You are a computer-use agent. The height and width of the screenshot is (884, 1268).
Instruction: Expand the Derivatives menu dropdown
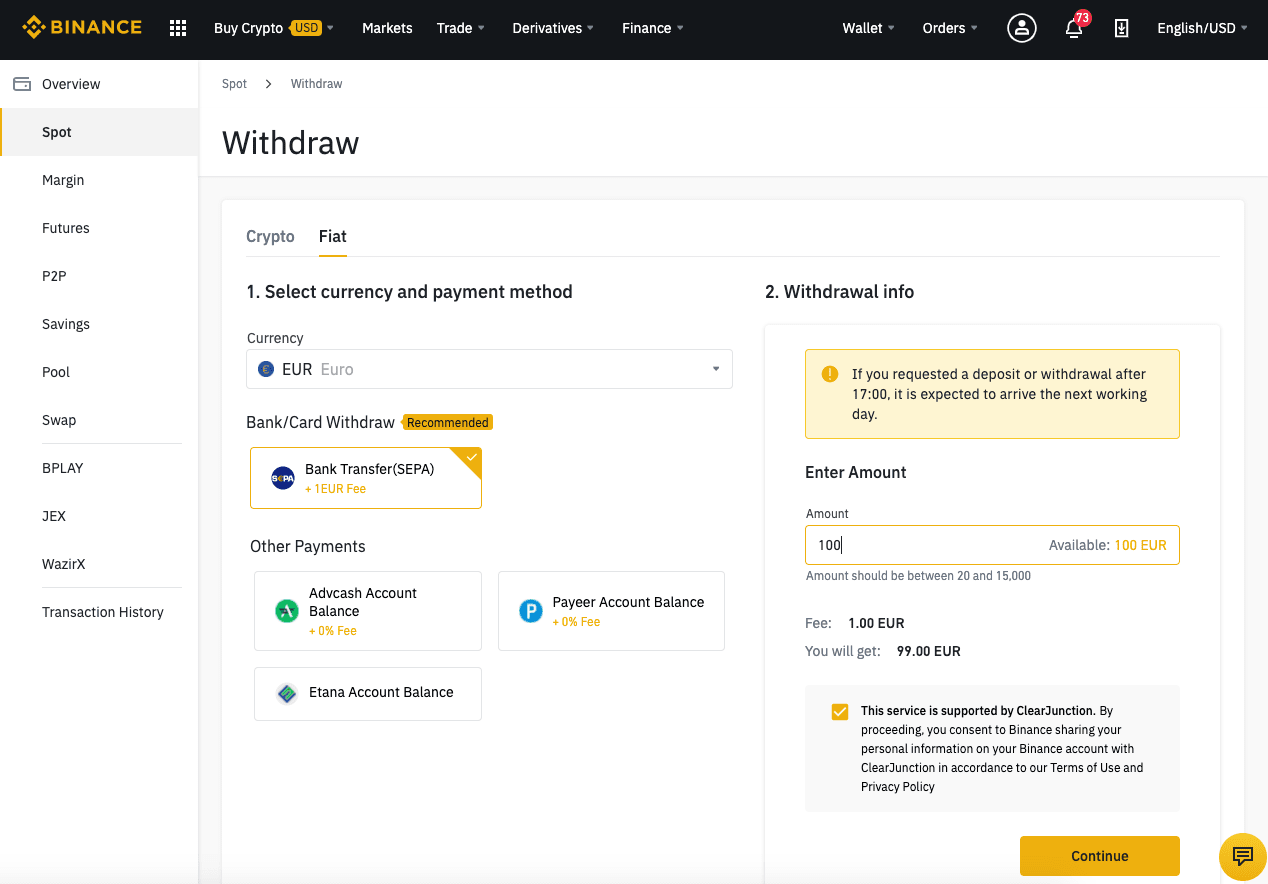tap(553, 28)
